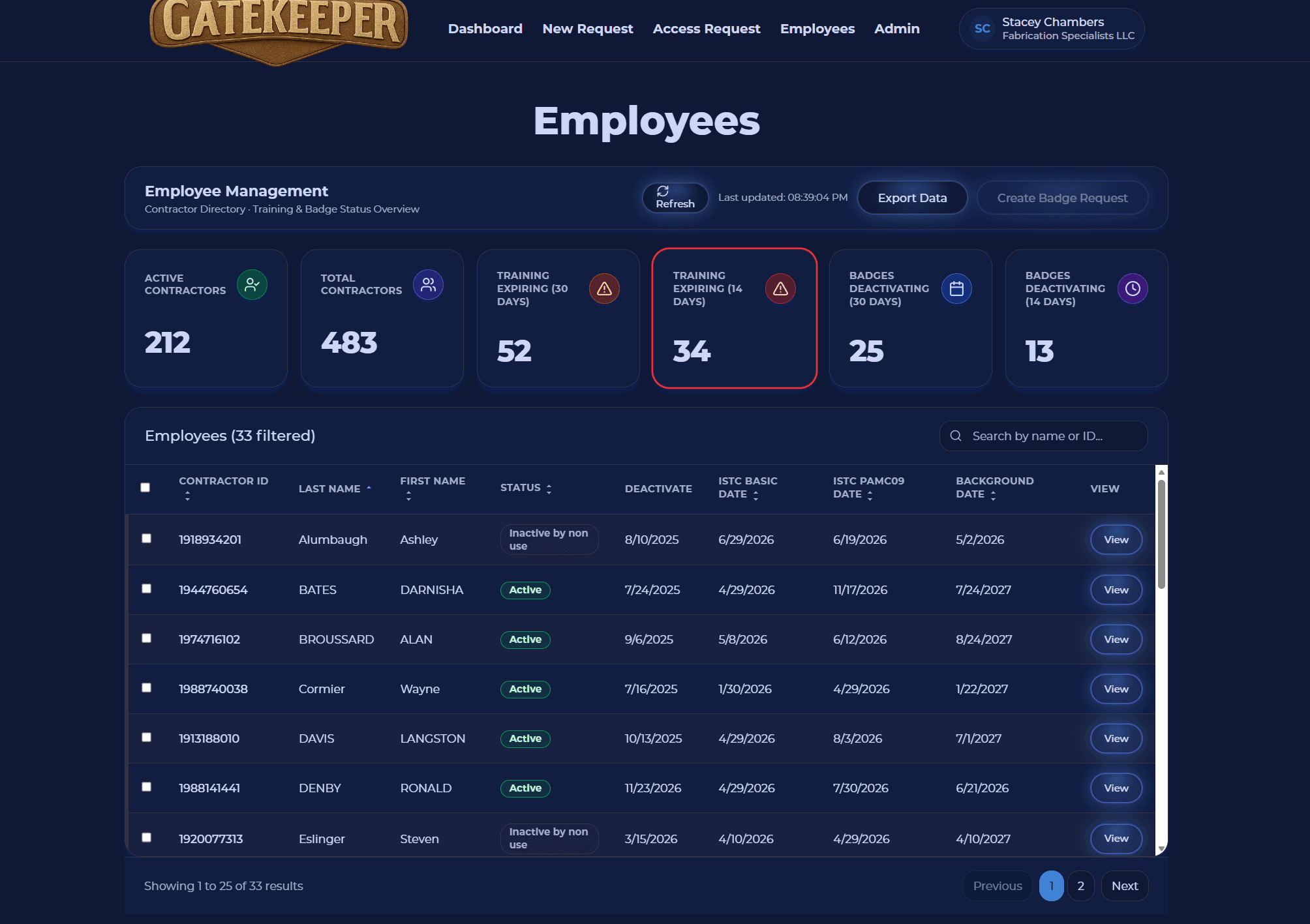
Task: Open the Dashboard nav item
Action: tap(485, 29)
